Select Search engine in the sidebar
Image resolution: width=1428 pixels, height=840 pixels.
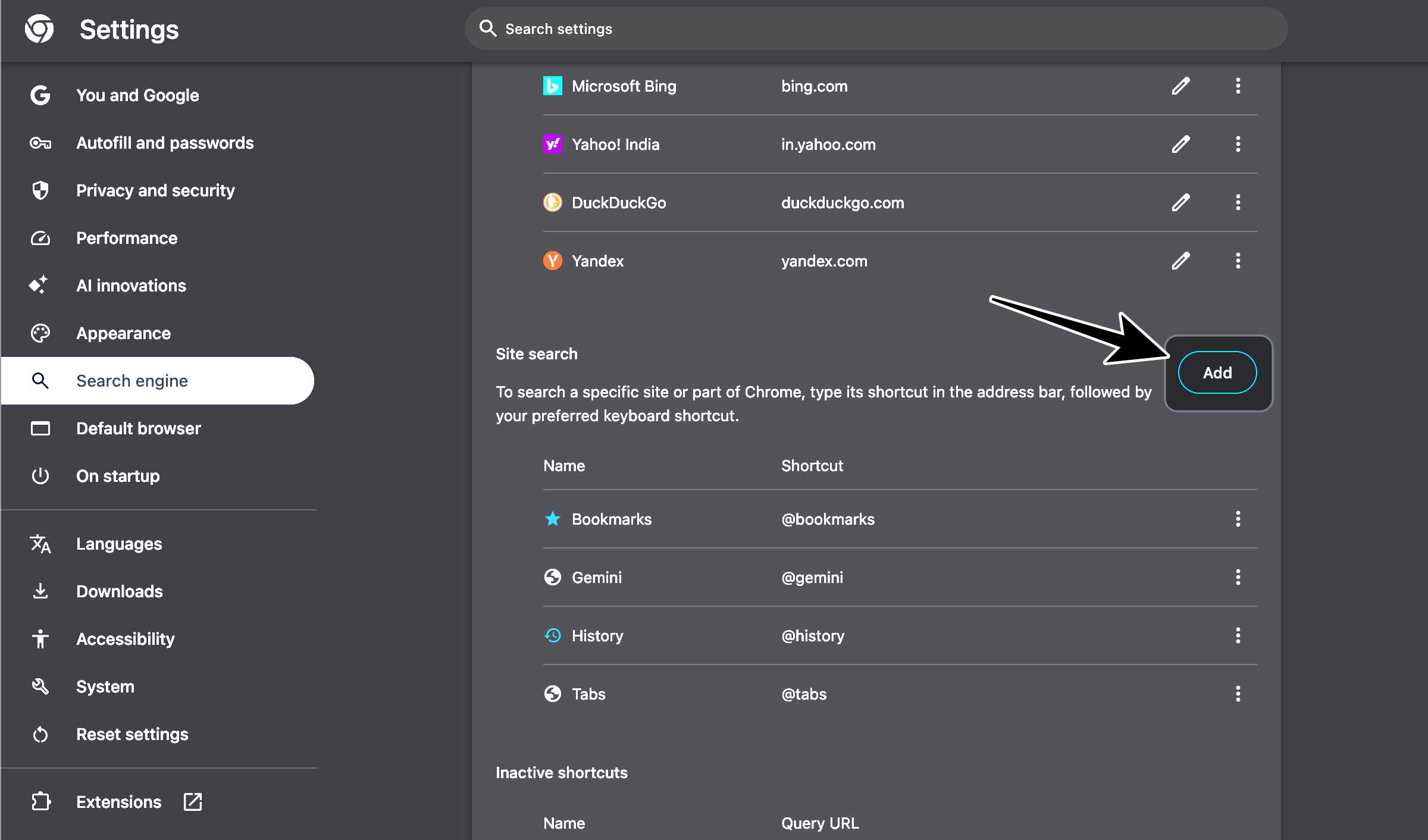point(132,381)
